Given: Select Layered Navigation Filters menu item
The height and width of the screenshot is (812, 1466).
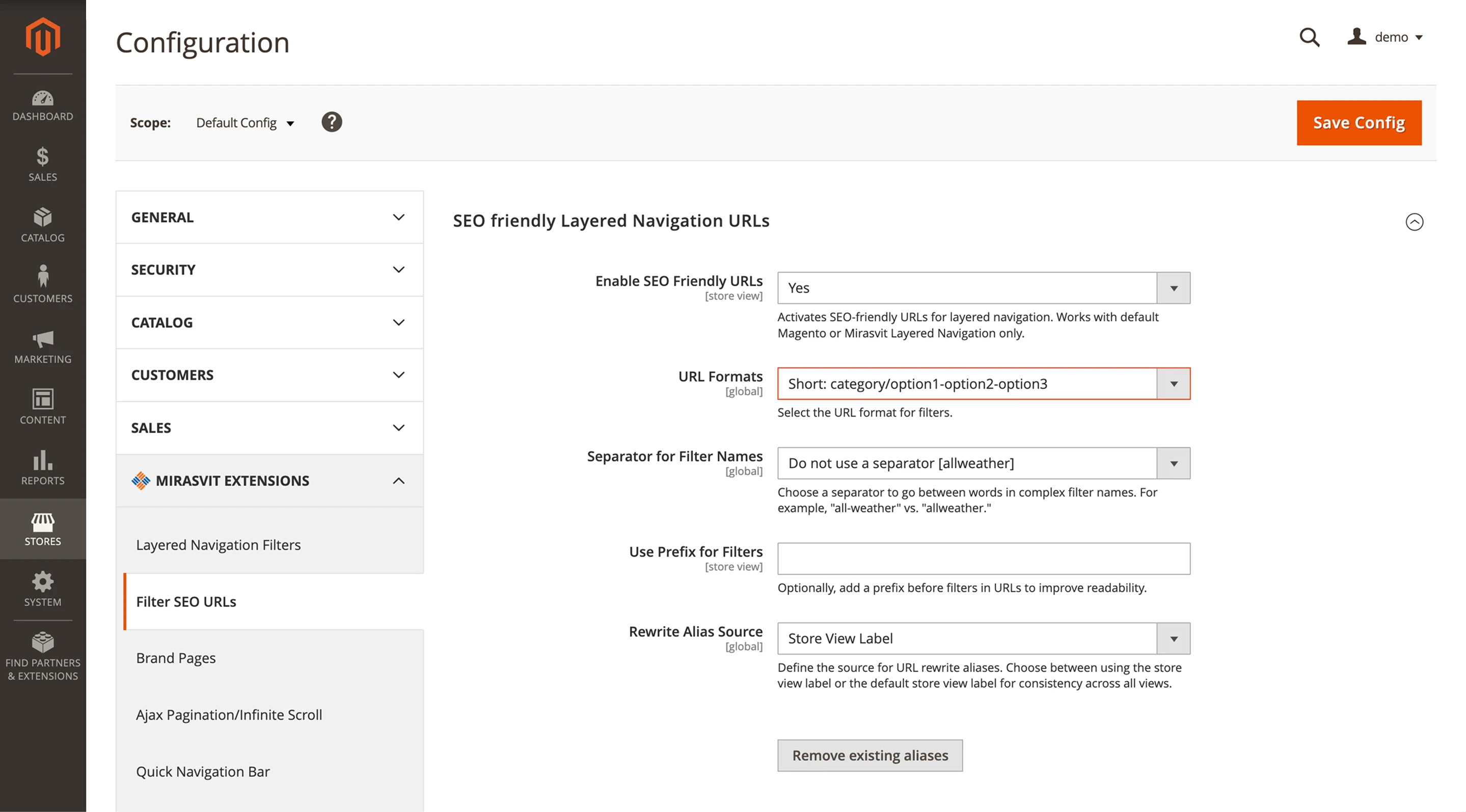Looking at the screenshot, I should click(218, 545).
